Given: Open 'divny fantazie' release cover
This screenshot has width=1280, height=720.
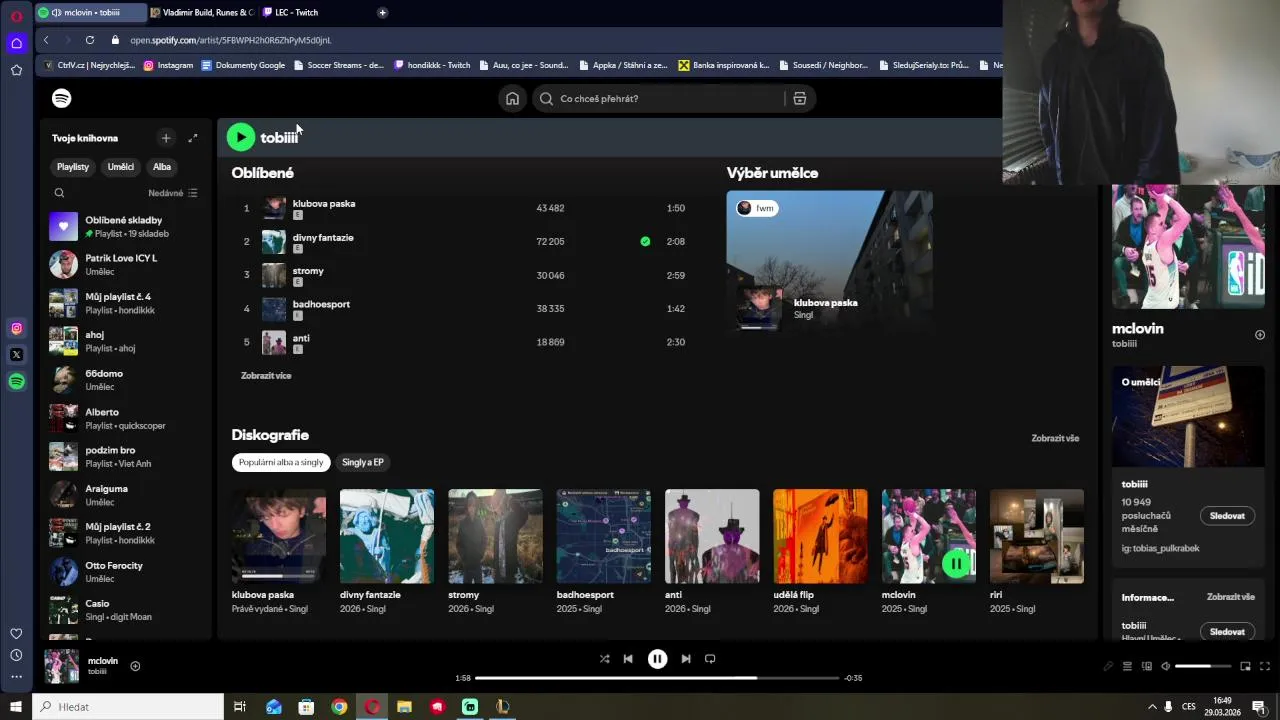Looking at the screenshot, I should [387, 536].
